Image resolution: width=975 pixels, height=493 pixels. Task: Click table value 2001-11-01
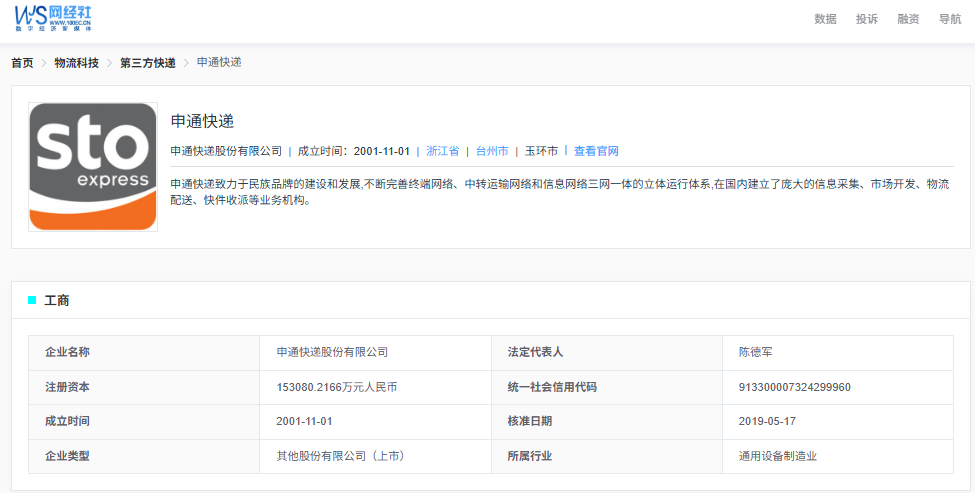click(376, 422)
